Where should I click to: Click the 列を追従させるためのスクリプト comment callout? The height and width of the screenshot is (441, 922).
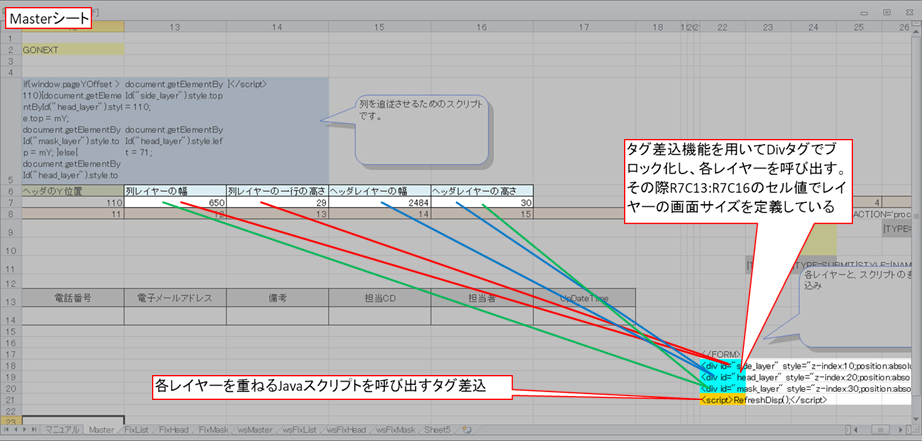tap(424, 129)
